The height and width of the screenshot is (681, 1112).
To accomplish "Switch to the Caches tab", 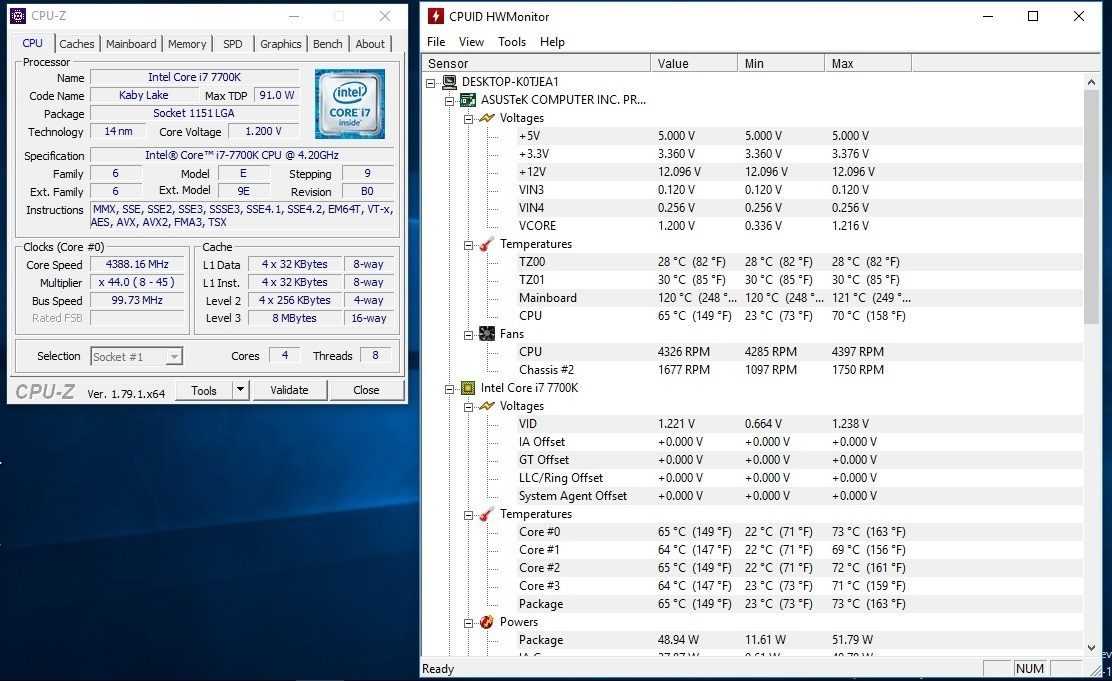I will pyautogui.click(x=77, y=43).
